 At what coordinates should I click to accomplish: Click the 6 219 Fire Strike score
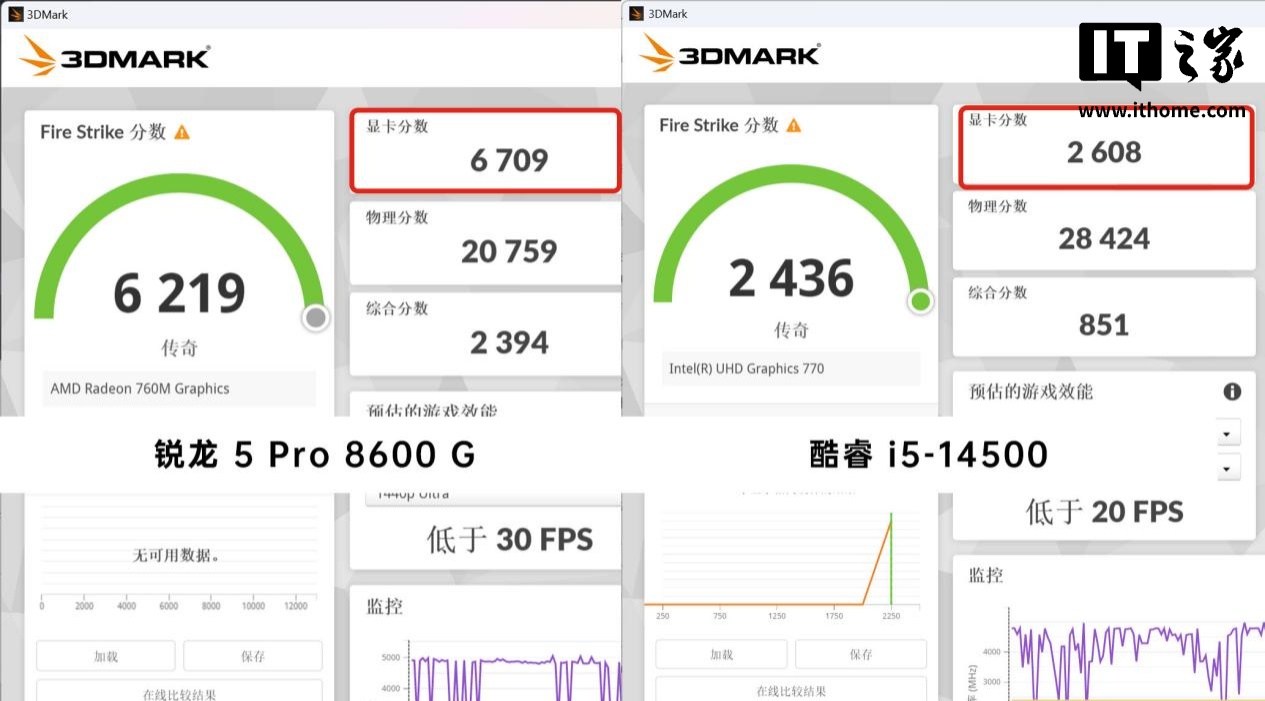coord(179,293)
